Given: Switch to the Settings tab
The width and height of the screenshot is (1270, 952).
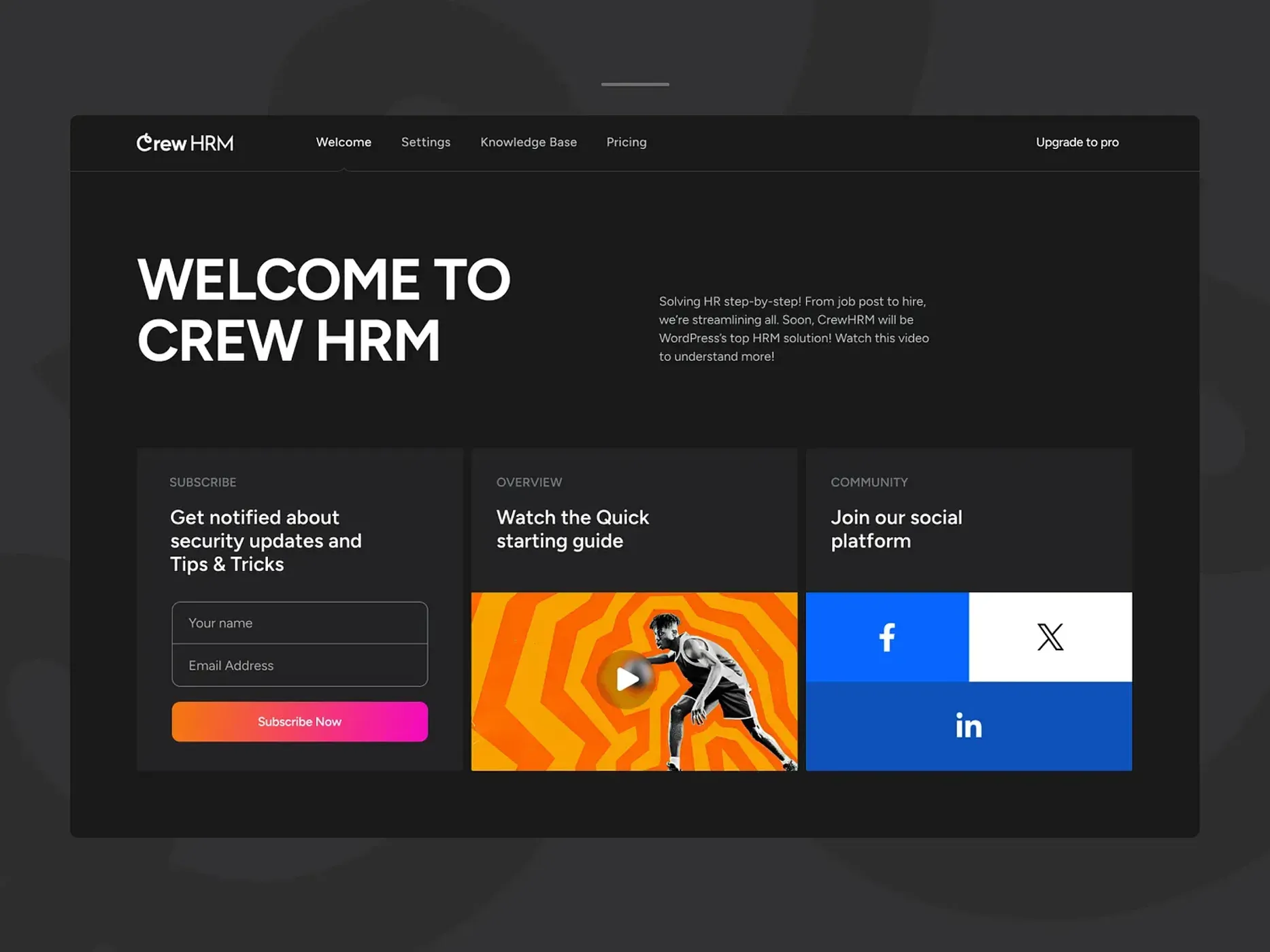Looking at the screenshot, I should (x=426, y=142).
